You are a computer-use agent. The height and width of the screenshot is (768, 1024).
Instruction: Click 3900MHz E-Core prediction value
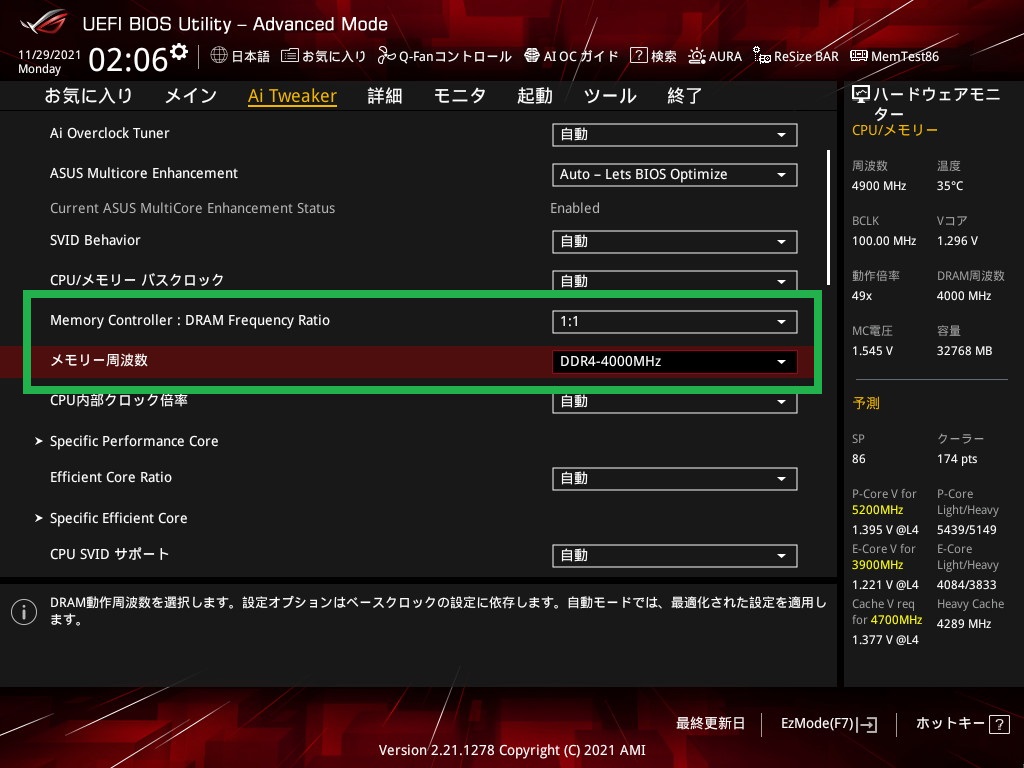pos(878,565)
